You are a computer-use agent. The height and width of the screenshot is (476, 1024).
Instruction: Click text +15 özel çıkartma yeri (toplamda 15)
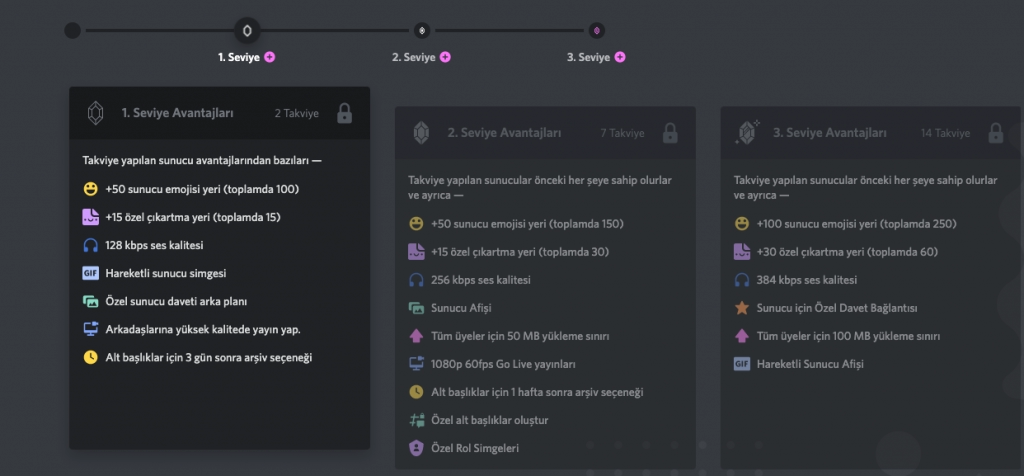[x=193, y=217]
